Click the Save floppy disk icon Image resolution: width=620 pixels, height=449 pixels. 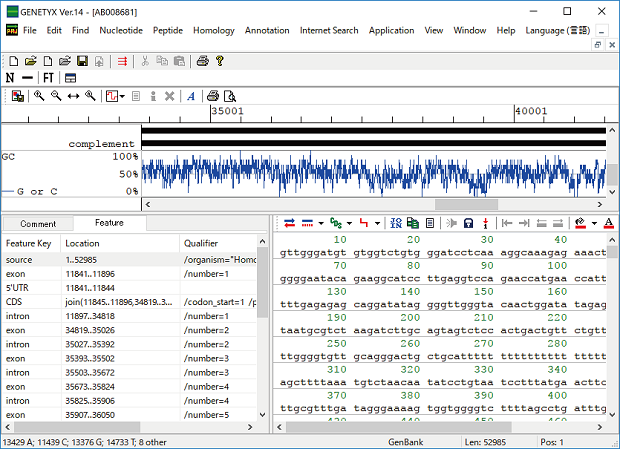pos(82,61)
